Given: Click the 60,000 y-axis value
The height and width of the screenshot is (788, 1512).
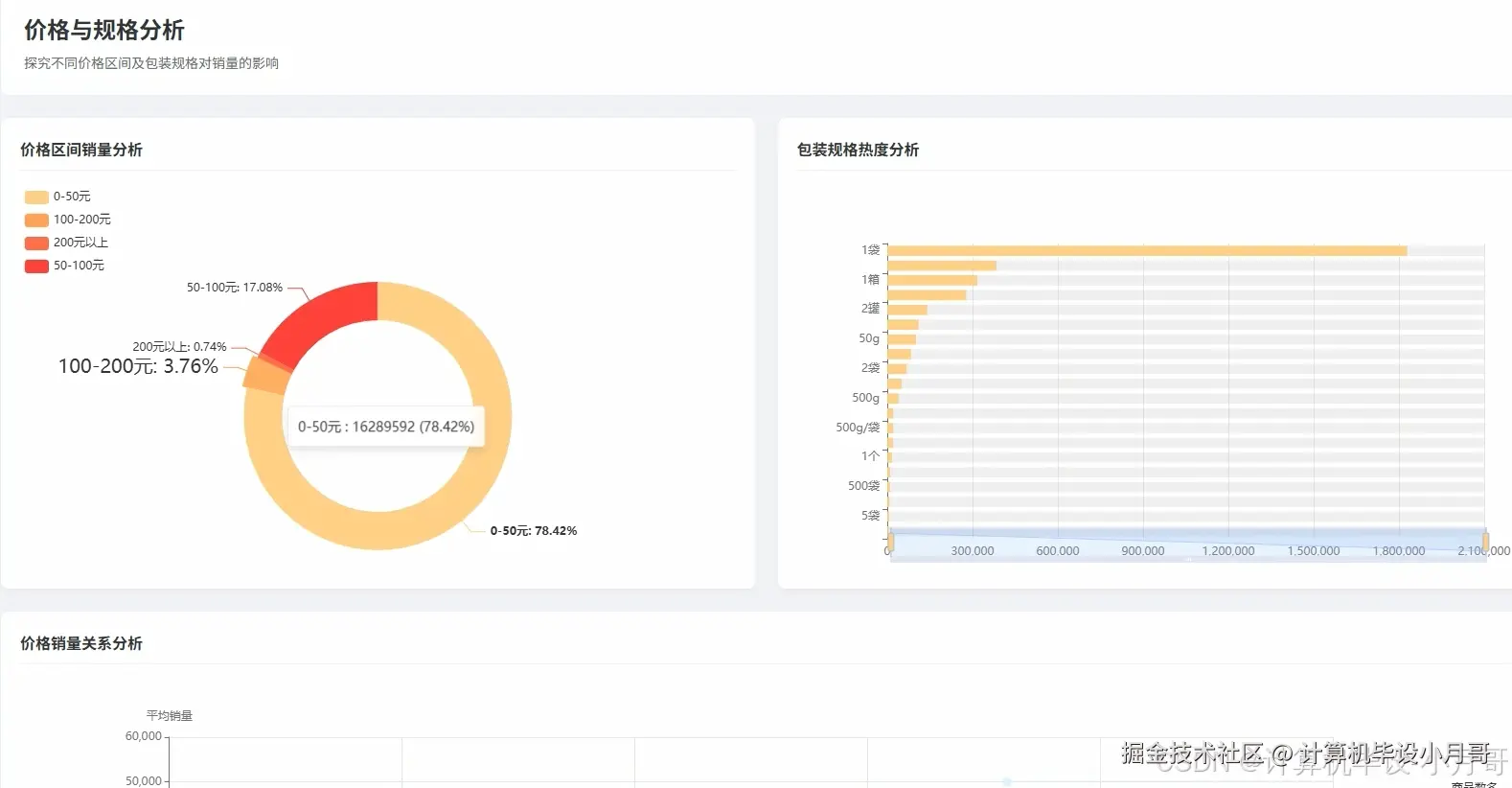Looking at the screenshot, I should pyautogui.click(x=144, y=736).
